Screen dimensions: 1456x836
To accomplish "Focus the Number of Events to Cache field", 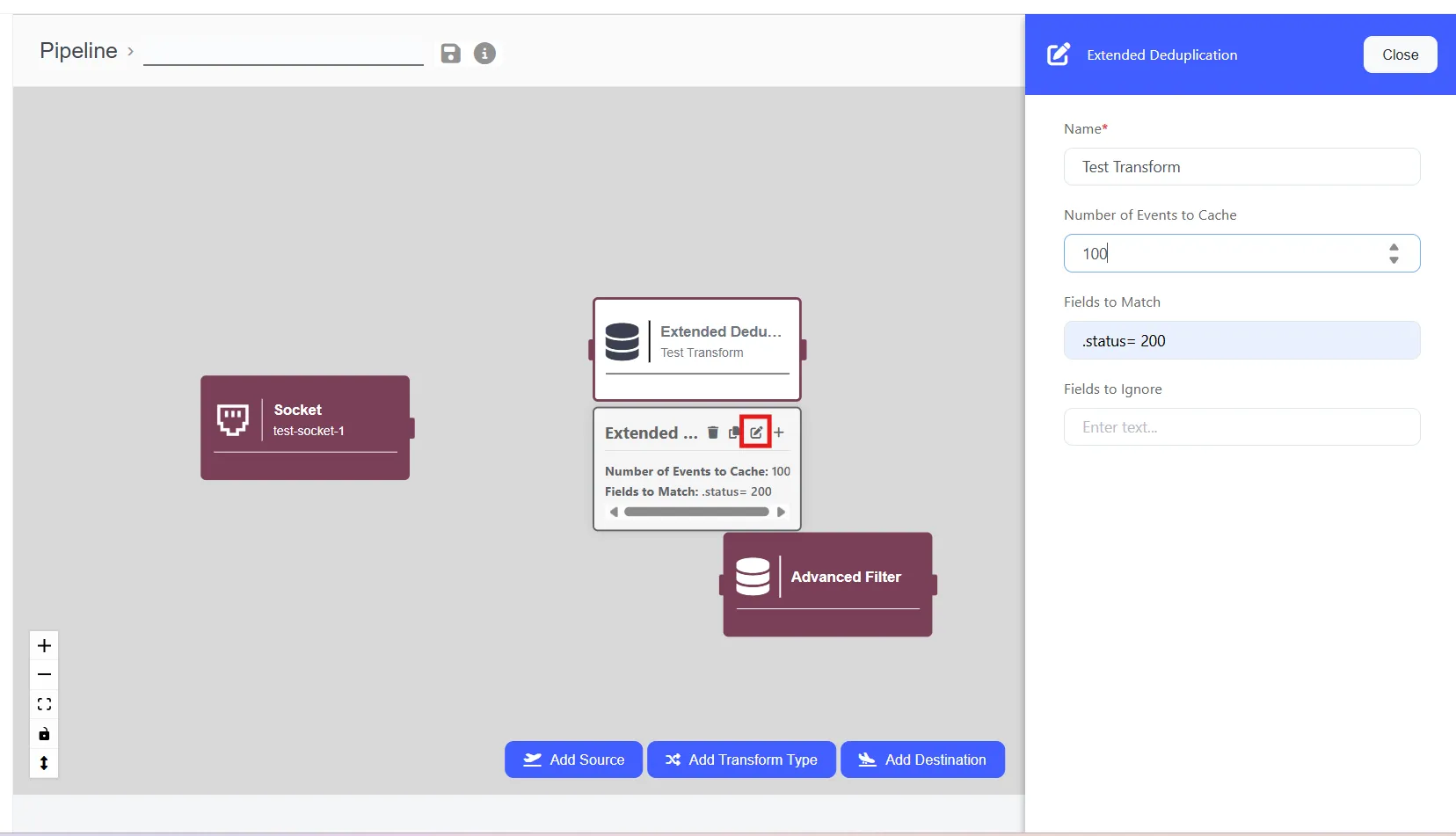I will pyautogui.click(x=1241, y=253).
